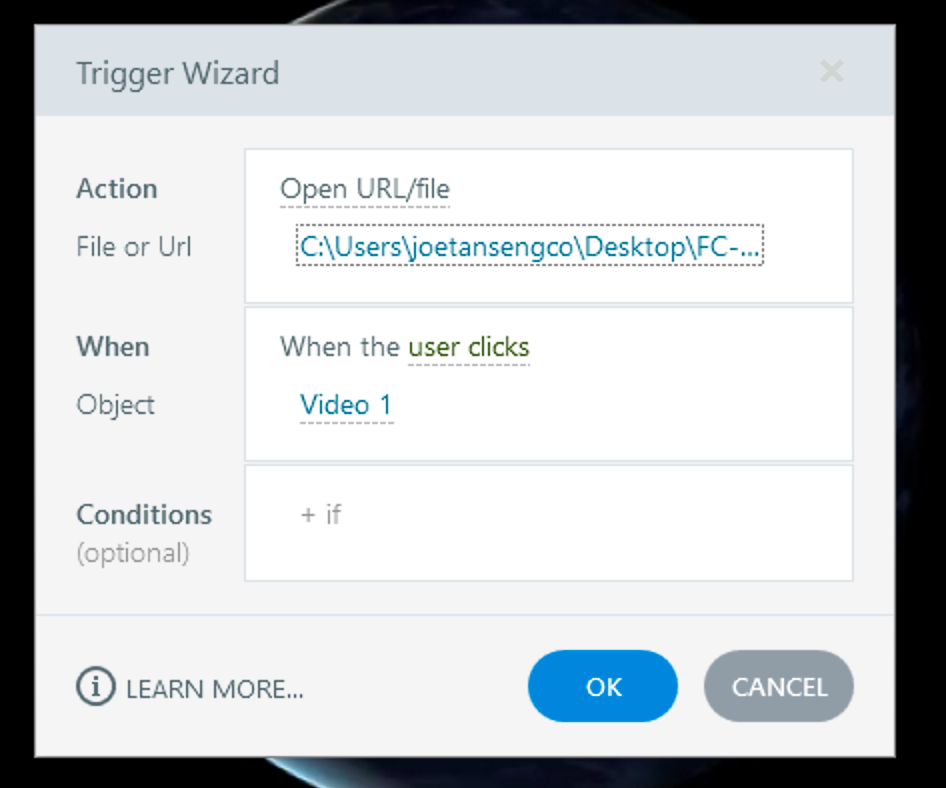Viewport: 946px width, 788px height.
Task: Add a condition with '+ if'
Action: [320, 515]
